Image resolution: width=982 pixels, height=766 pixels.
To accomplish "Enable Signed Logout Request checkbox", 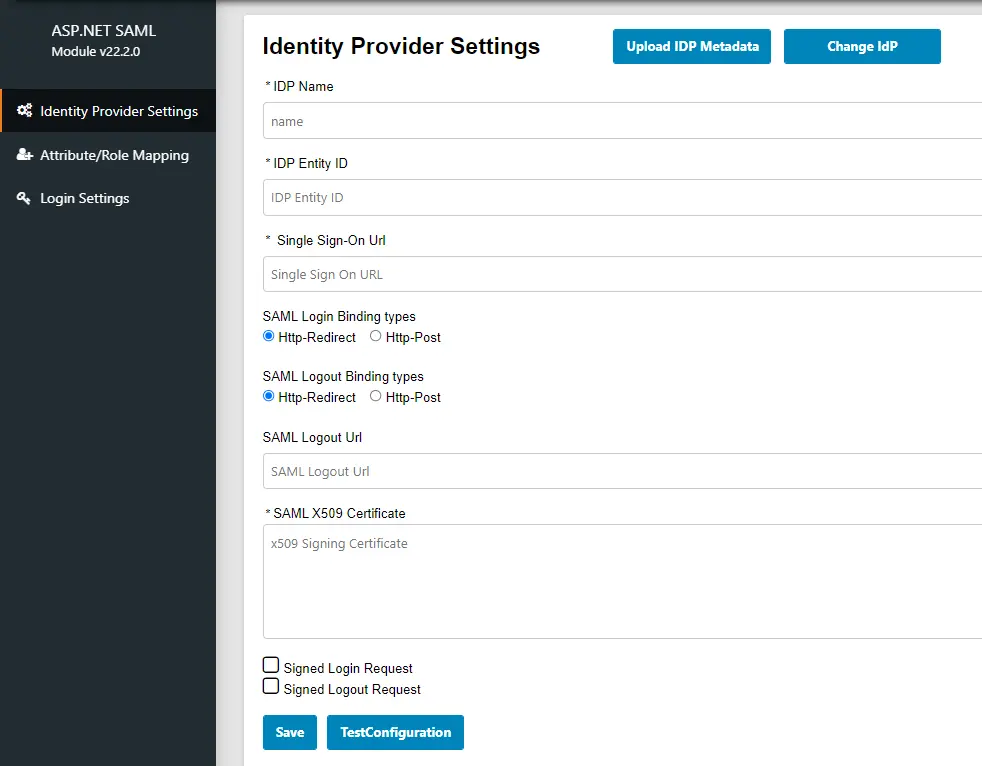I will [271, 686].
